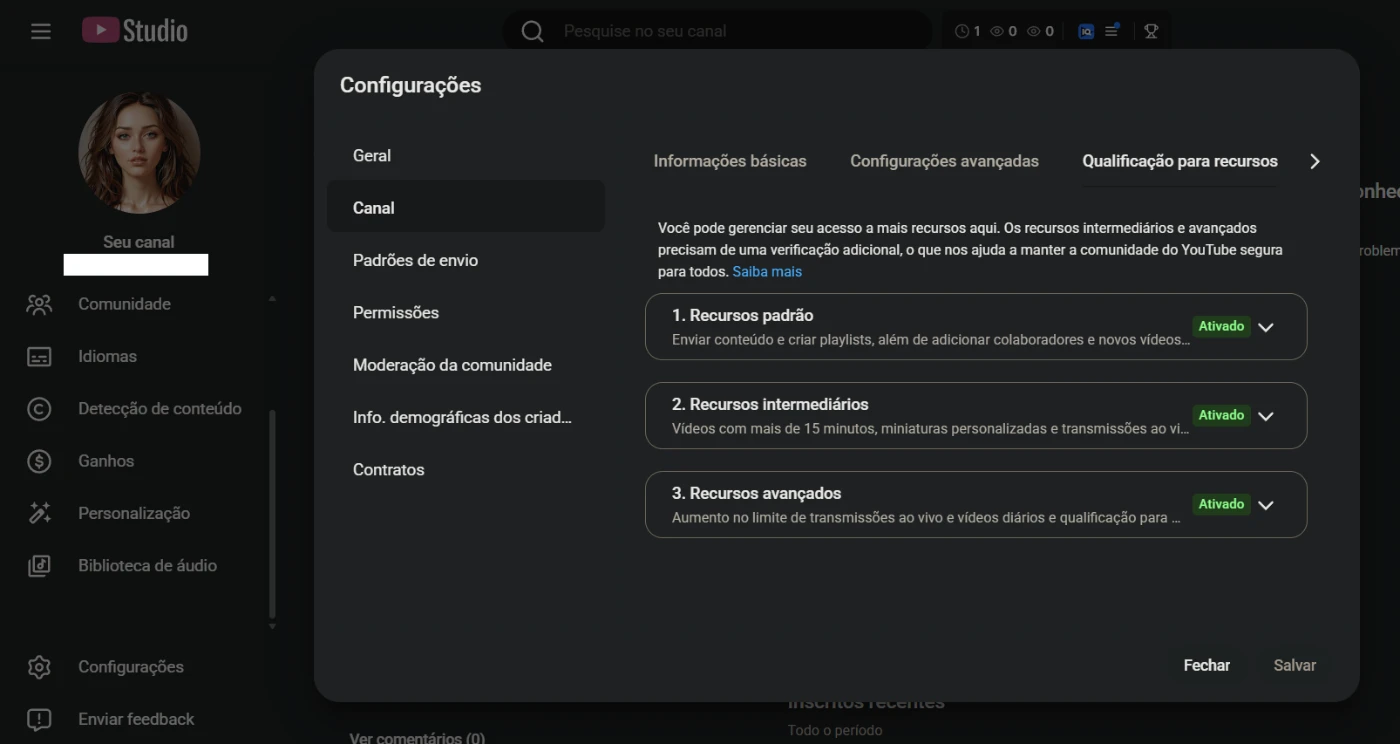The height and width of the screenshot is (744, 1400).
Task: Select Padrões de envio in settings menu
Action: (x=415, y=260)
